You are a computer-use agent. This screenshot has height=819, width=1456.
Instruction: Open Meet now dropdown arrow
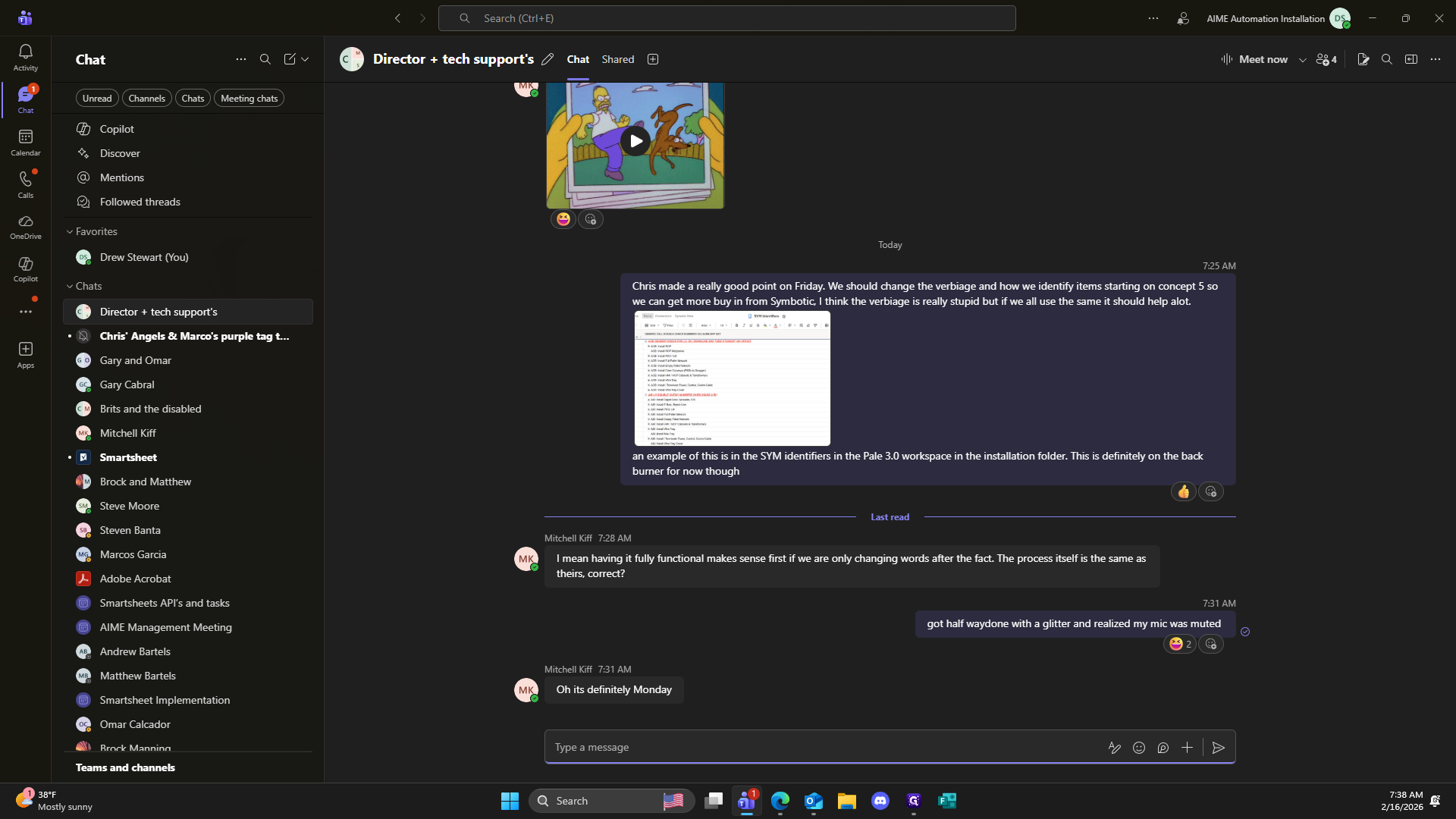pos(1303,60)
